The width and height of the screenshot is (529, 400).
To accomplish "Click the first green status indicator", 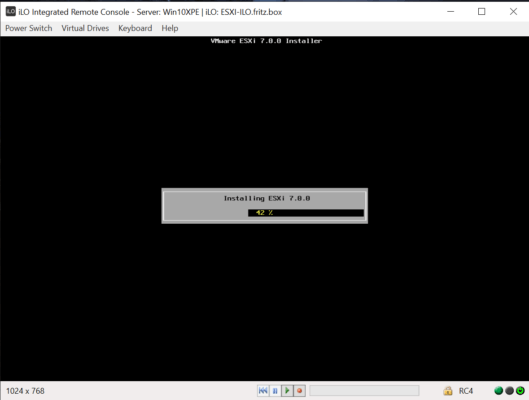I will point(498,391).
